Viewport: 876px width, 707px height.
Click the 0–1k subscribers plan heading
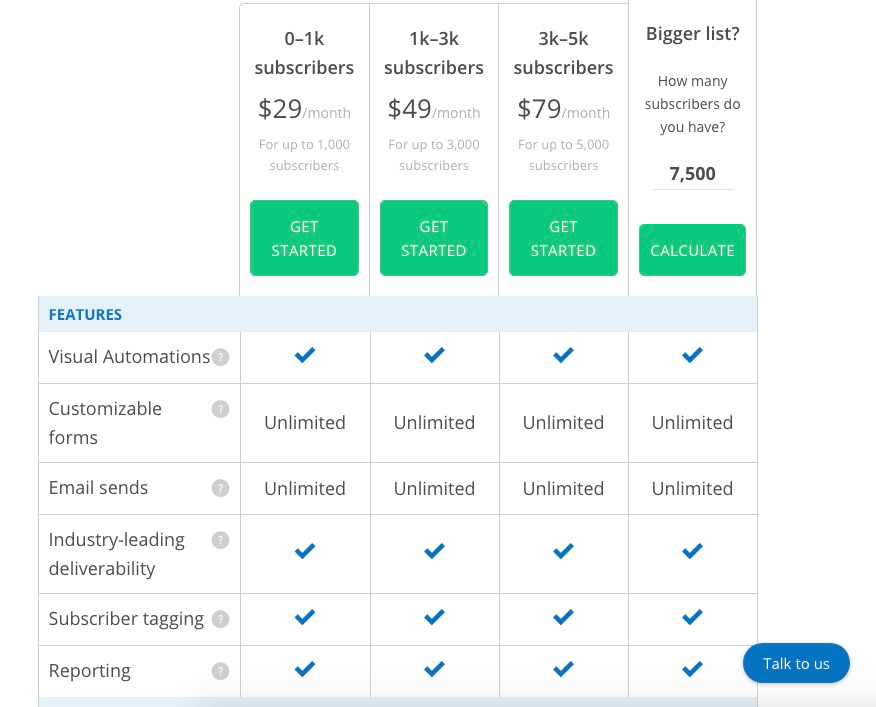pyautogui.click(x=304, y=53)
